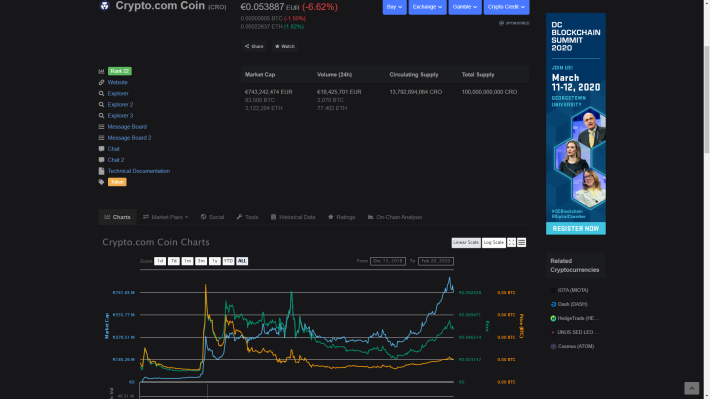Screen dimensions: 710x399
Task: Open the Buy dropdown
Action: 394,7
